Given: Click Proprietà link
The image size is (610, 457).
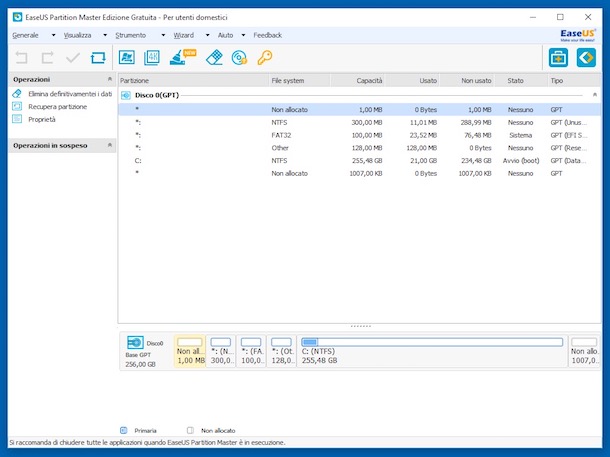Looking at the screenshot, I should tap(42, 119).
